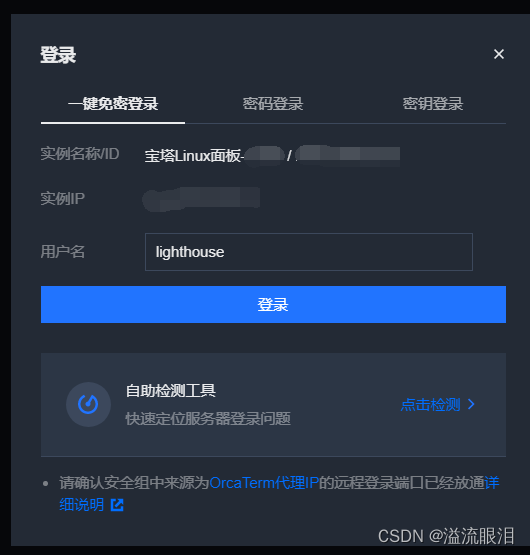
Task: Click the CSDN watermark text
Action: [446, 536]
